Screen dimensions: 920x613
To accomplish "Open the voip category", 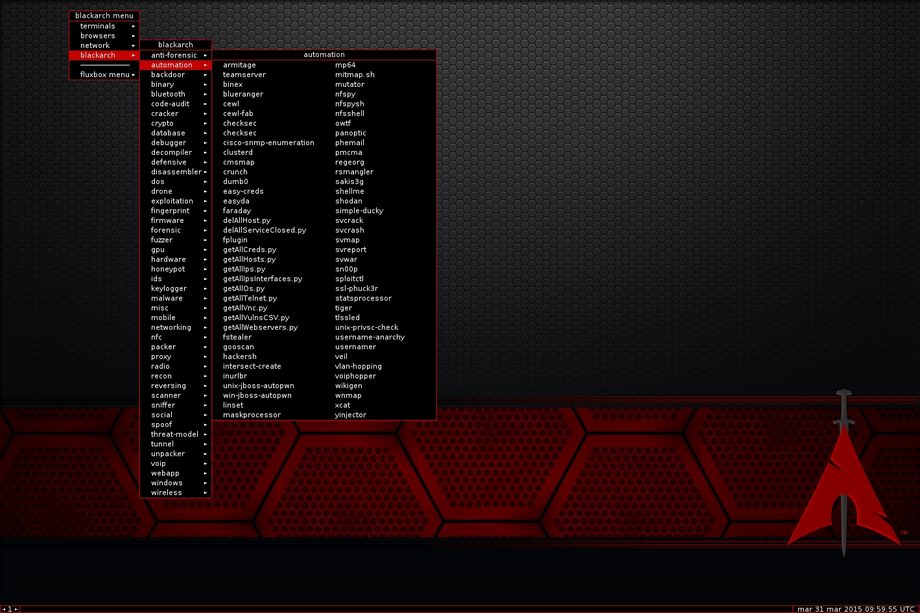I will 175,463.
